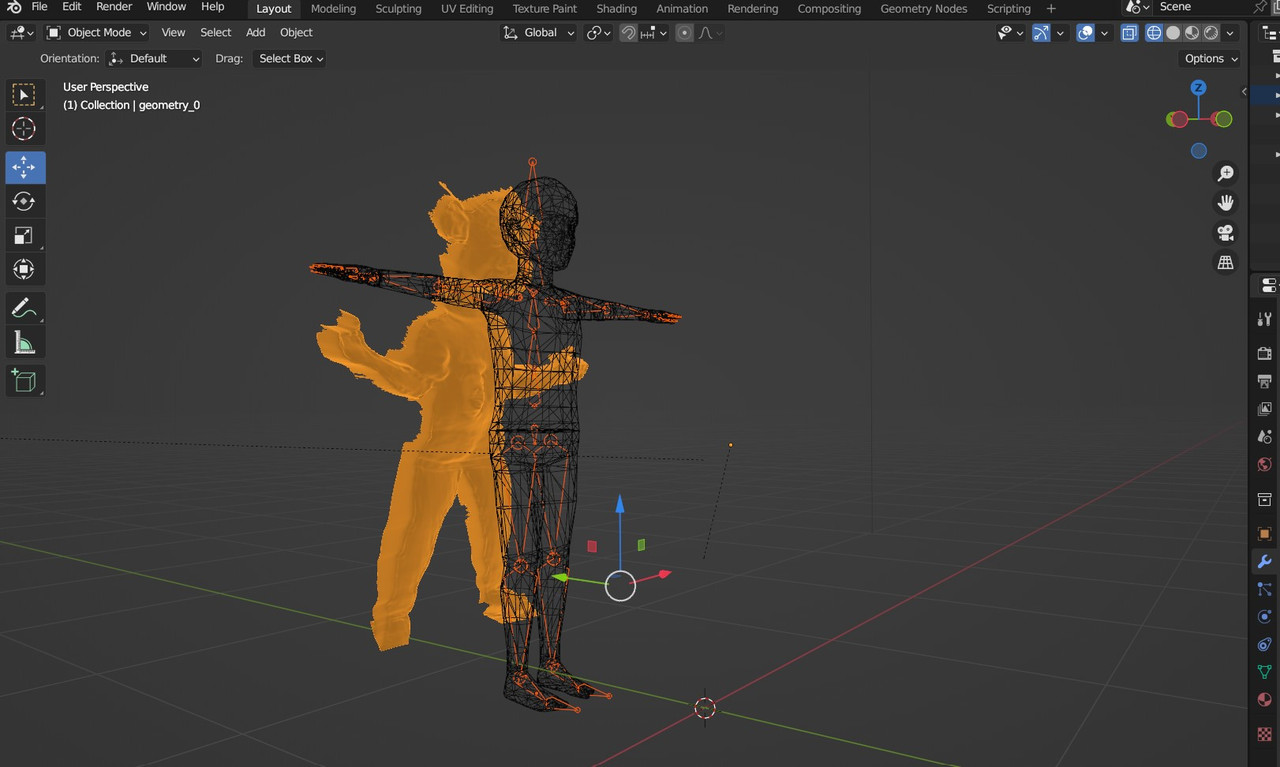Activate the 3D Cursor tool
Viewport: 1280px width, 767px height.
point(25,129)
